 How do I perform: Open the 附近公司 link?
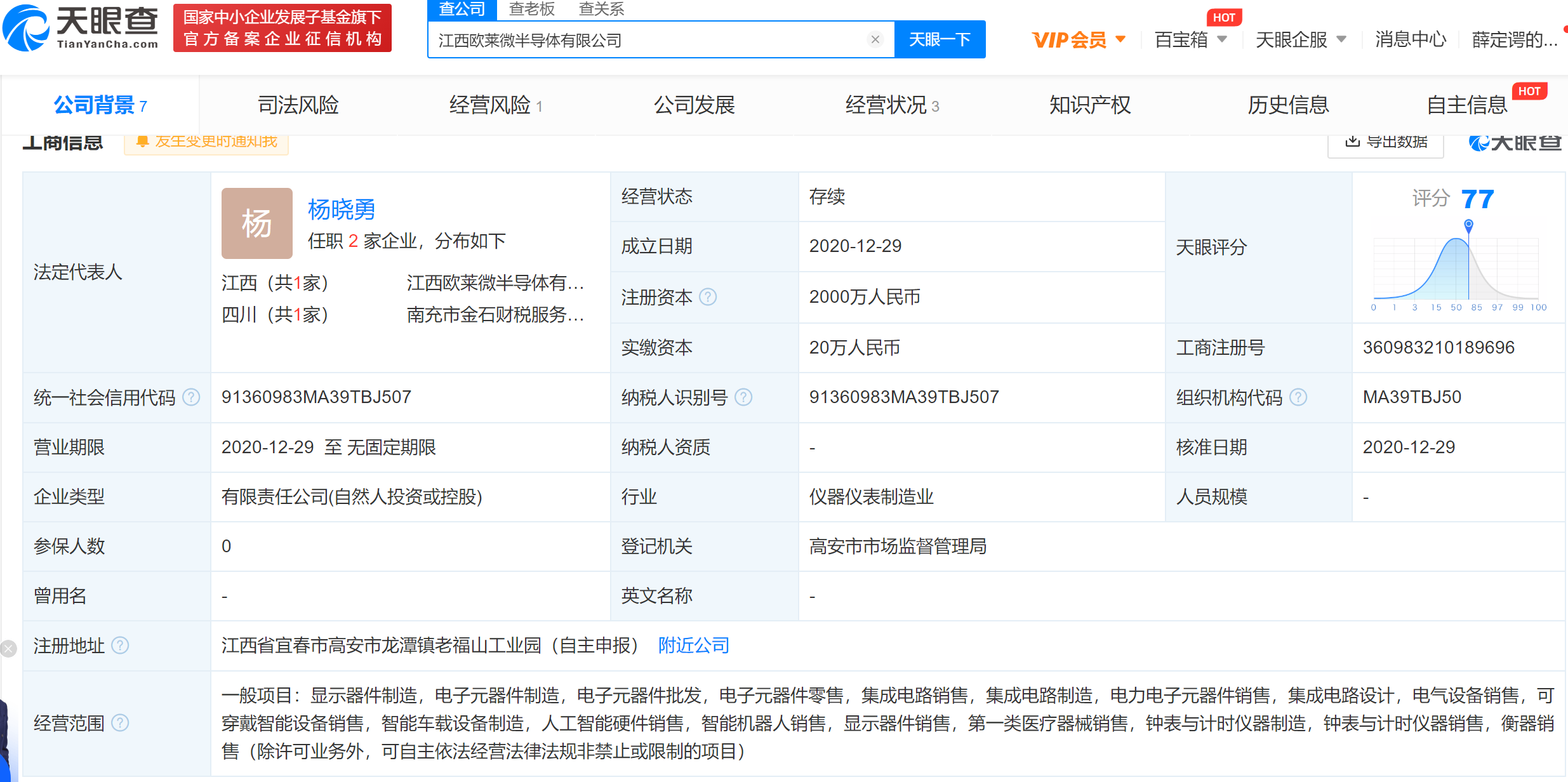(x=693, y=646)
